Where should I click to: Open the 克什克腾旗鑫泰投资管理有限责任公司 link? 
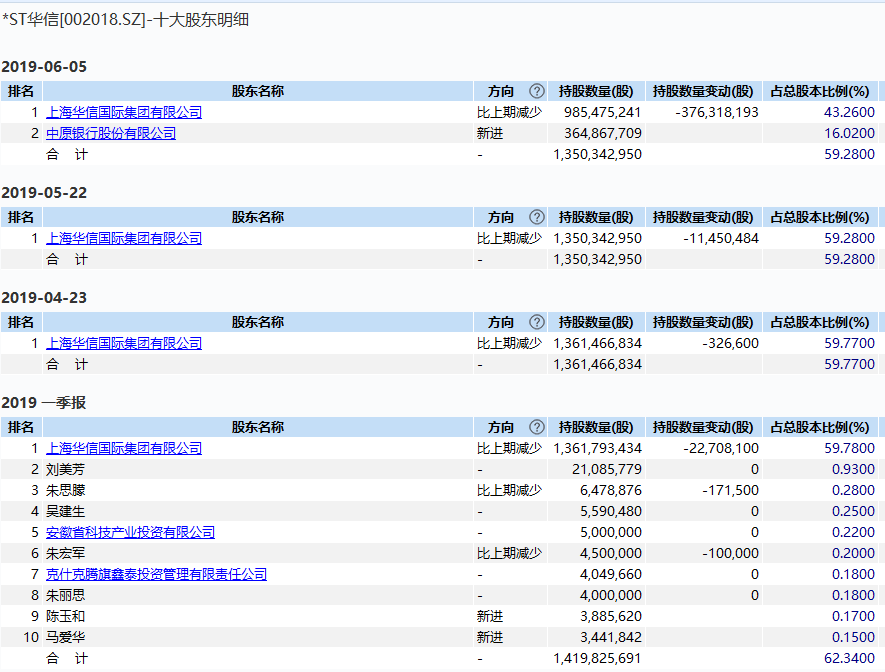tap(156, 574)
